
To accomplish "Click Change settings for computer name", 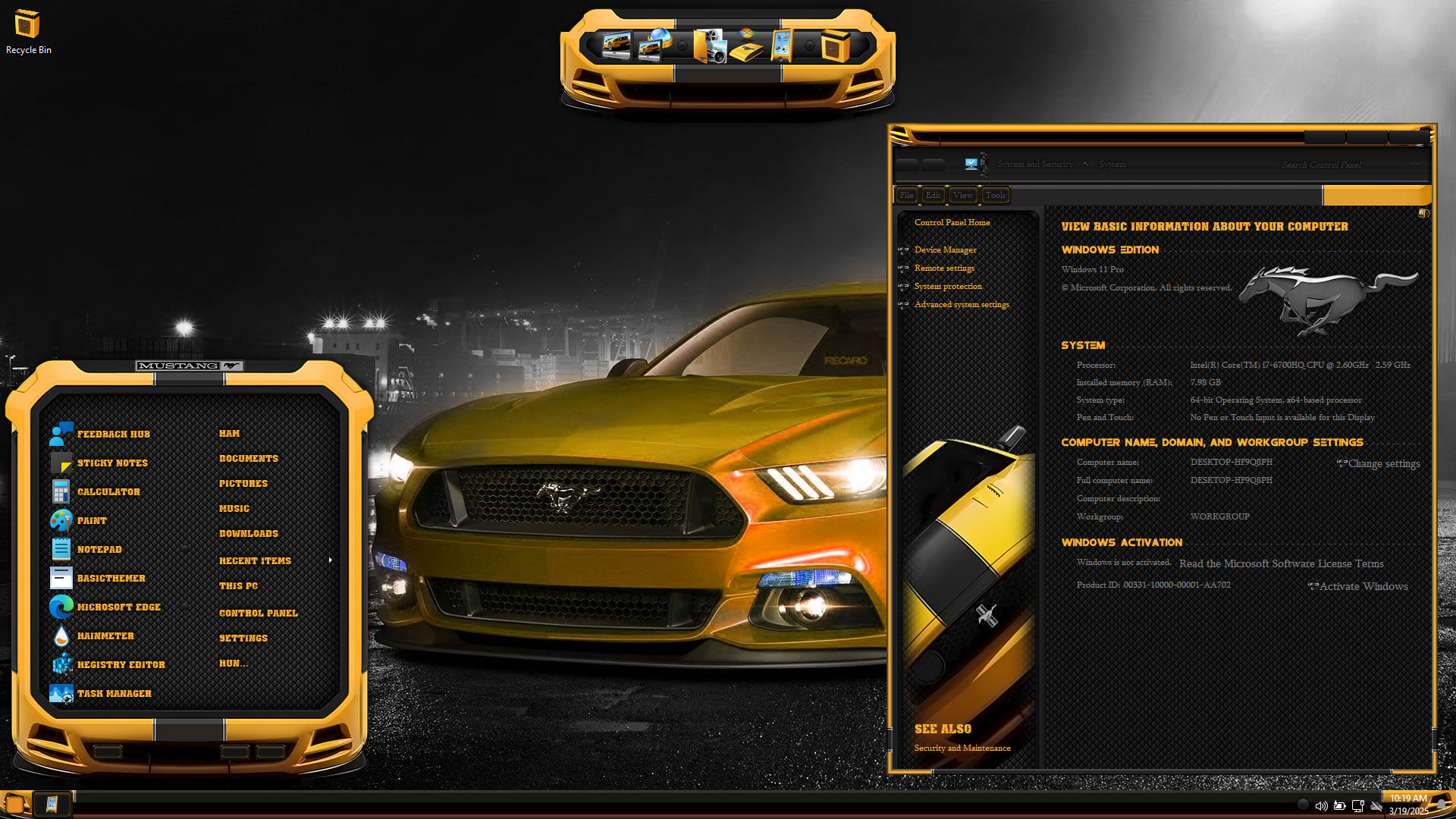I will 1383,463.
